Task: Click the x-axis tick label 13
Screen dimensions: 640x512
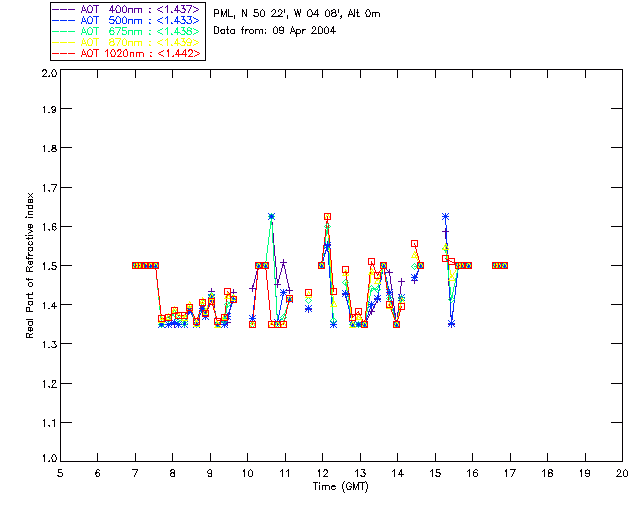Action: (360, 473)
